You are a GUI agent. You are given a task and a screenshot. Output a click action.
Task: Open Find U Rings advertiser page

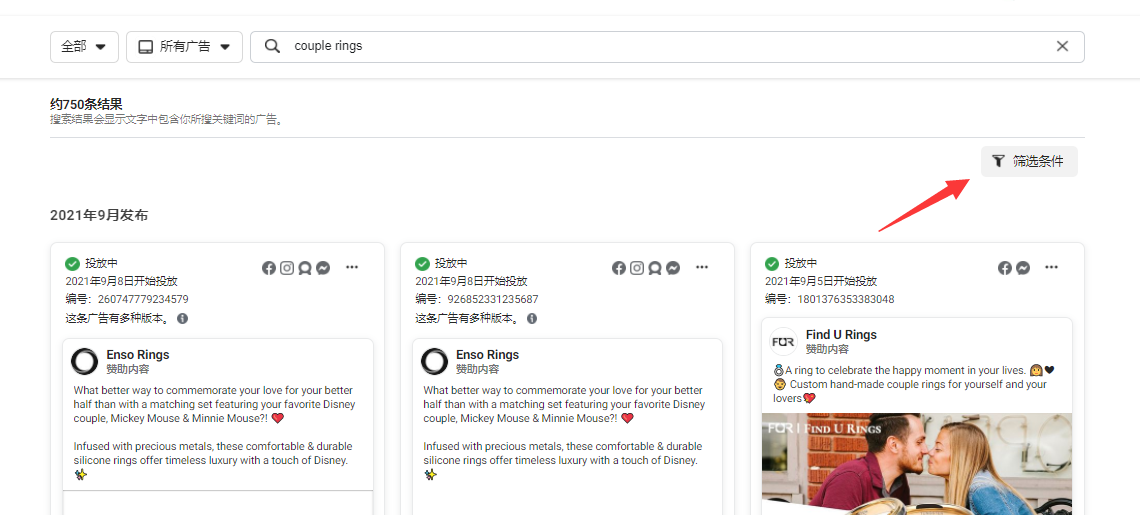[x=841, y=335]
